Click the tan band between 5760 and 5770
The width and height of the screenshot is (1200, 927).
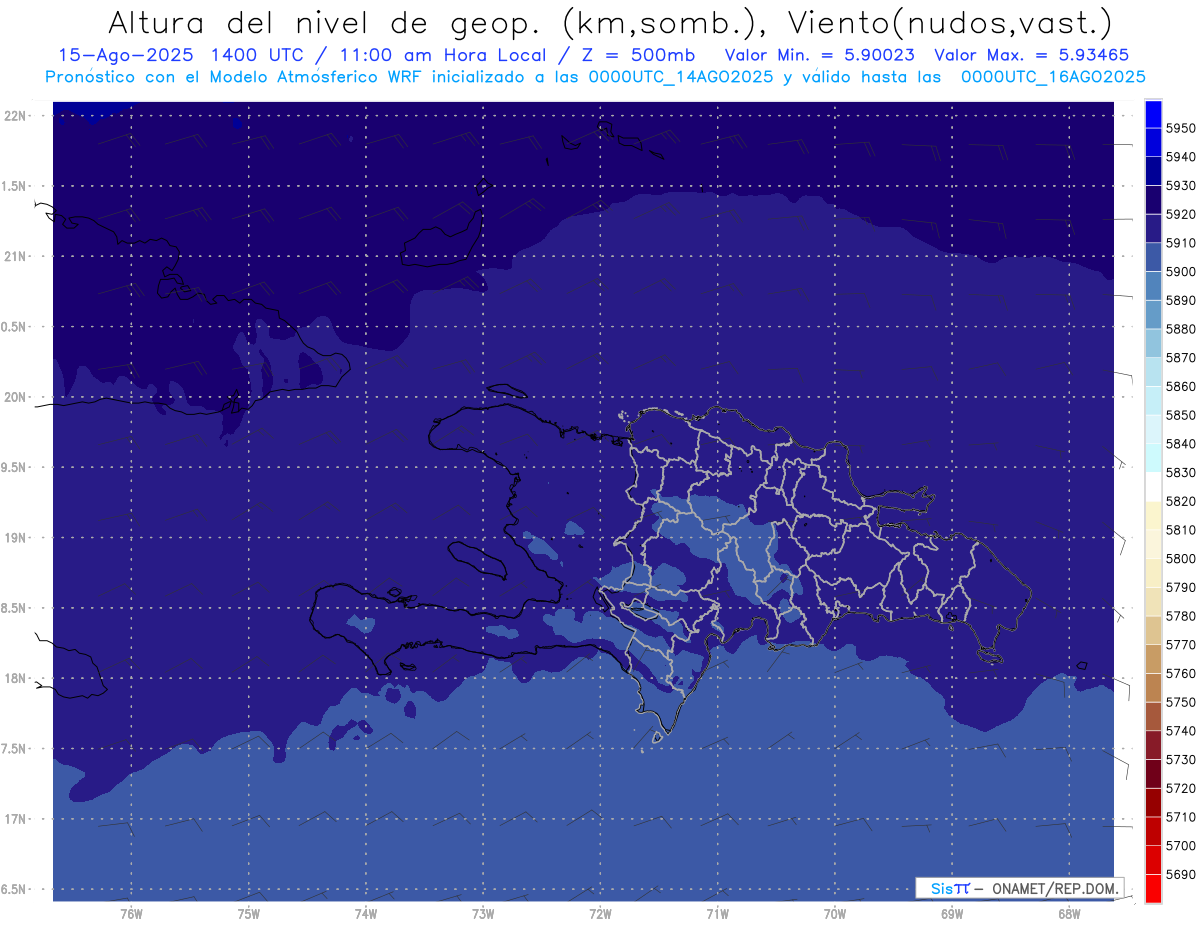(1152, 659)
